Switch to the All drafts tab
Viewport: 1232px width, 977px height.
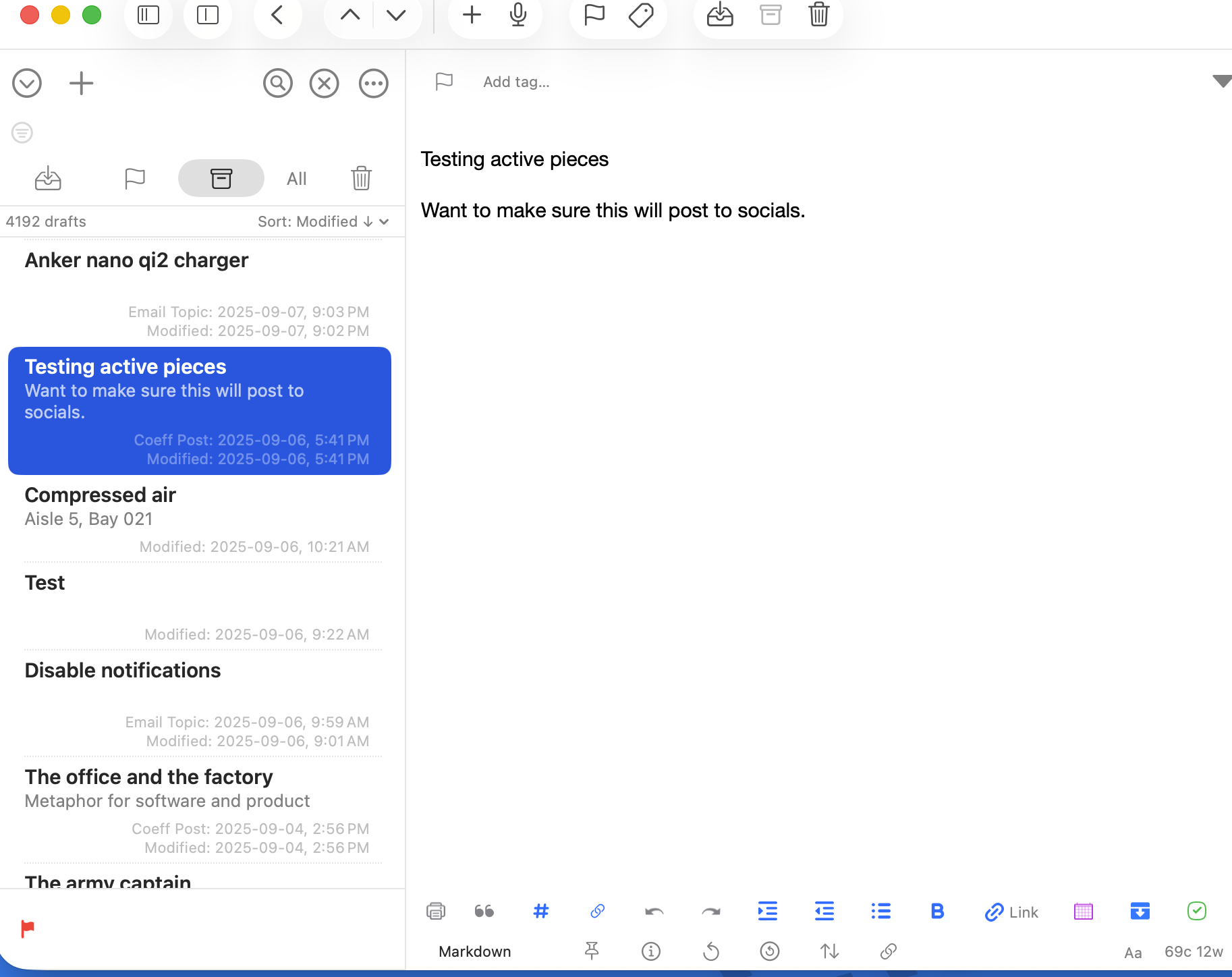coord(296,179)
